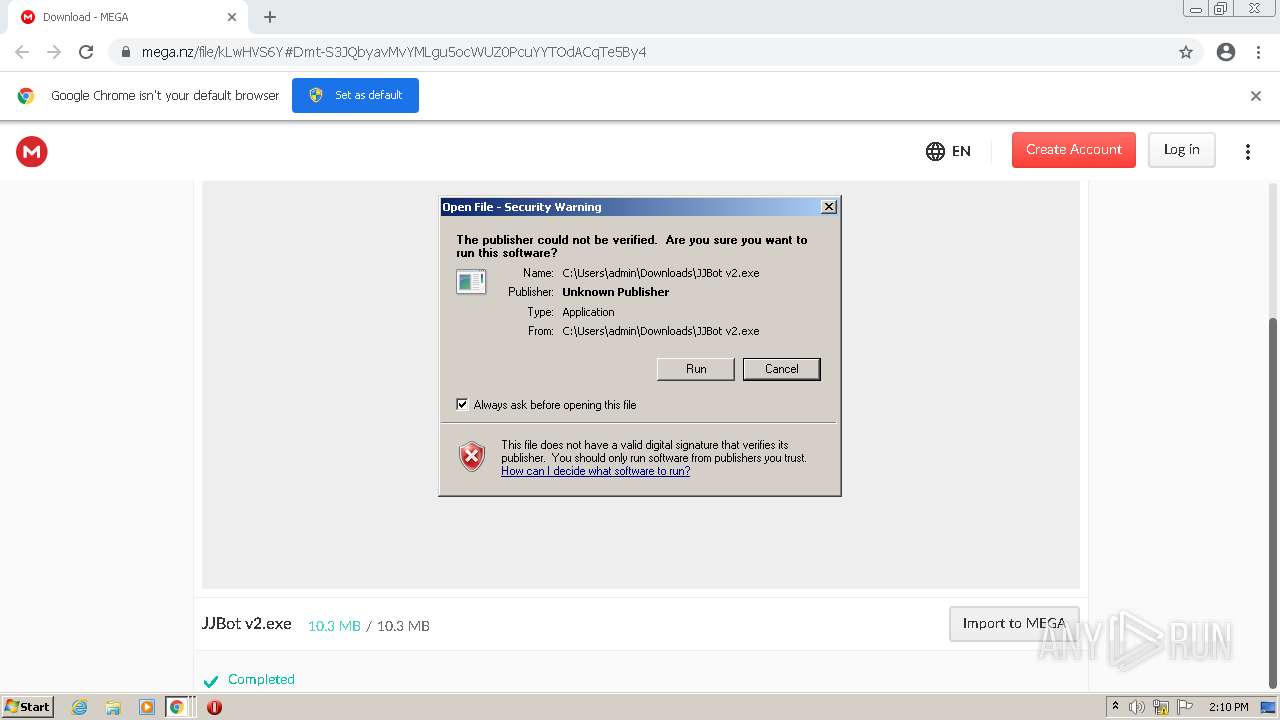Click the taskbar clock 2:10 PM
1280x720 pixels.
click(1228, 707)
